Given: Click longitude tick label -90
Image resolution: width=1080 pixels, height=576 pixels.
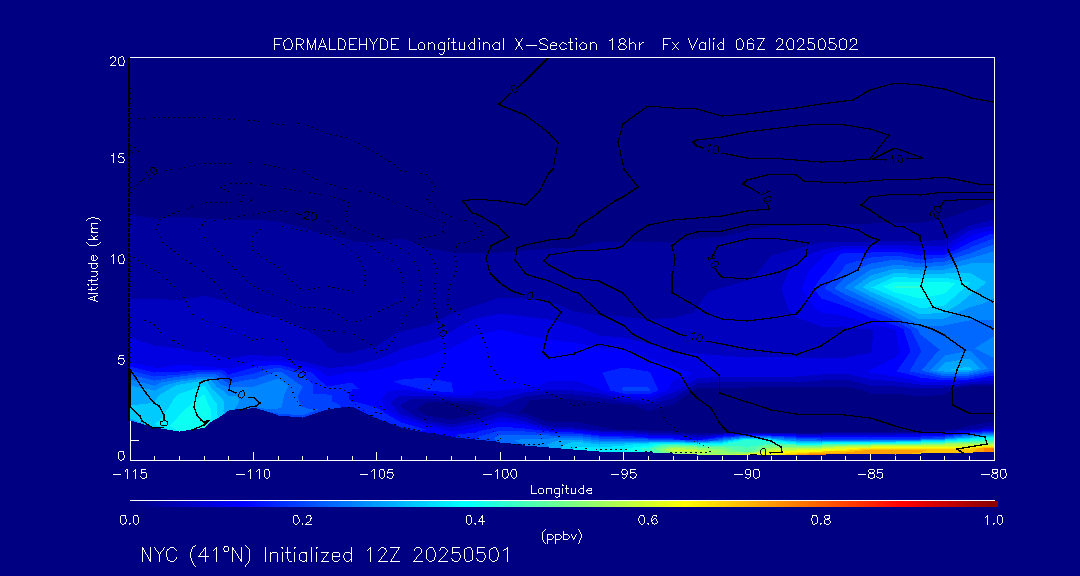Looking at the screenshot, I should pyautogui.click(x=747, y=475).
